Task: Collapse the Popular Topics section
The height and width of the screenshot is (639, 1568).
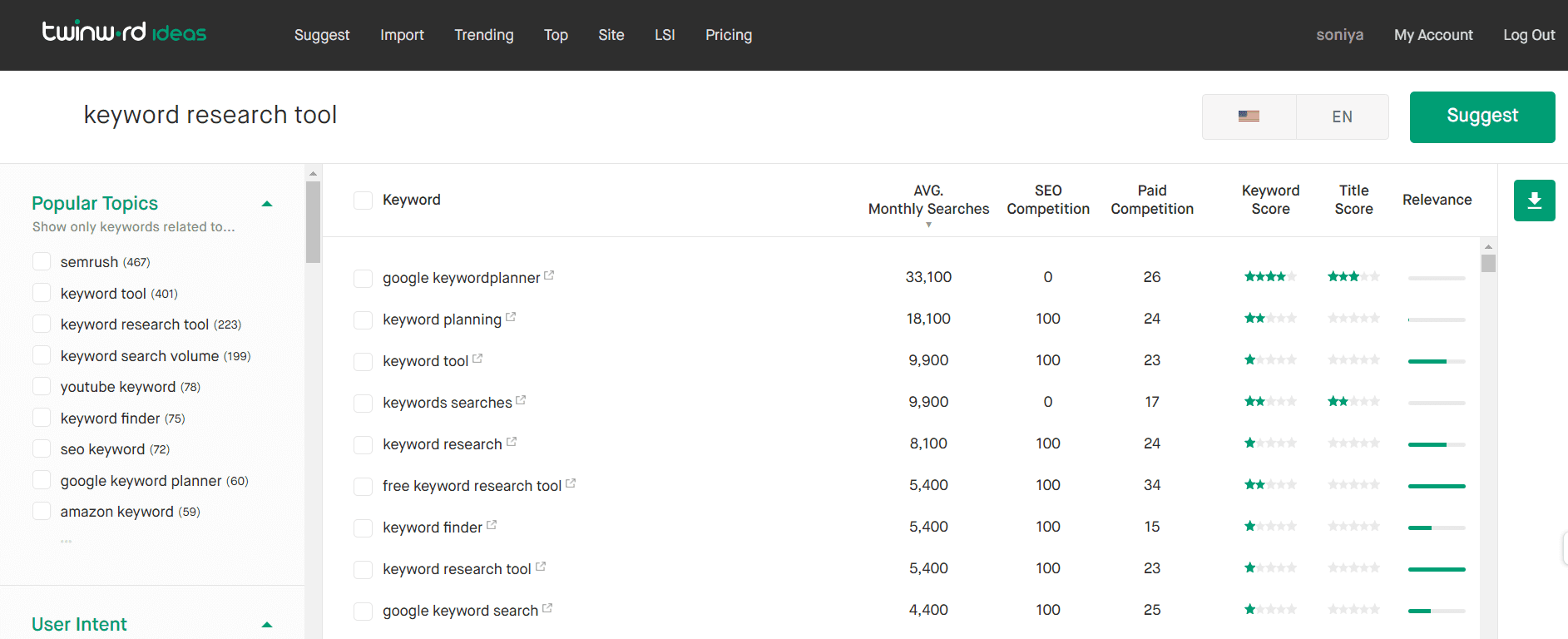Action: point(267,204)
